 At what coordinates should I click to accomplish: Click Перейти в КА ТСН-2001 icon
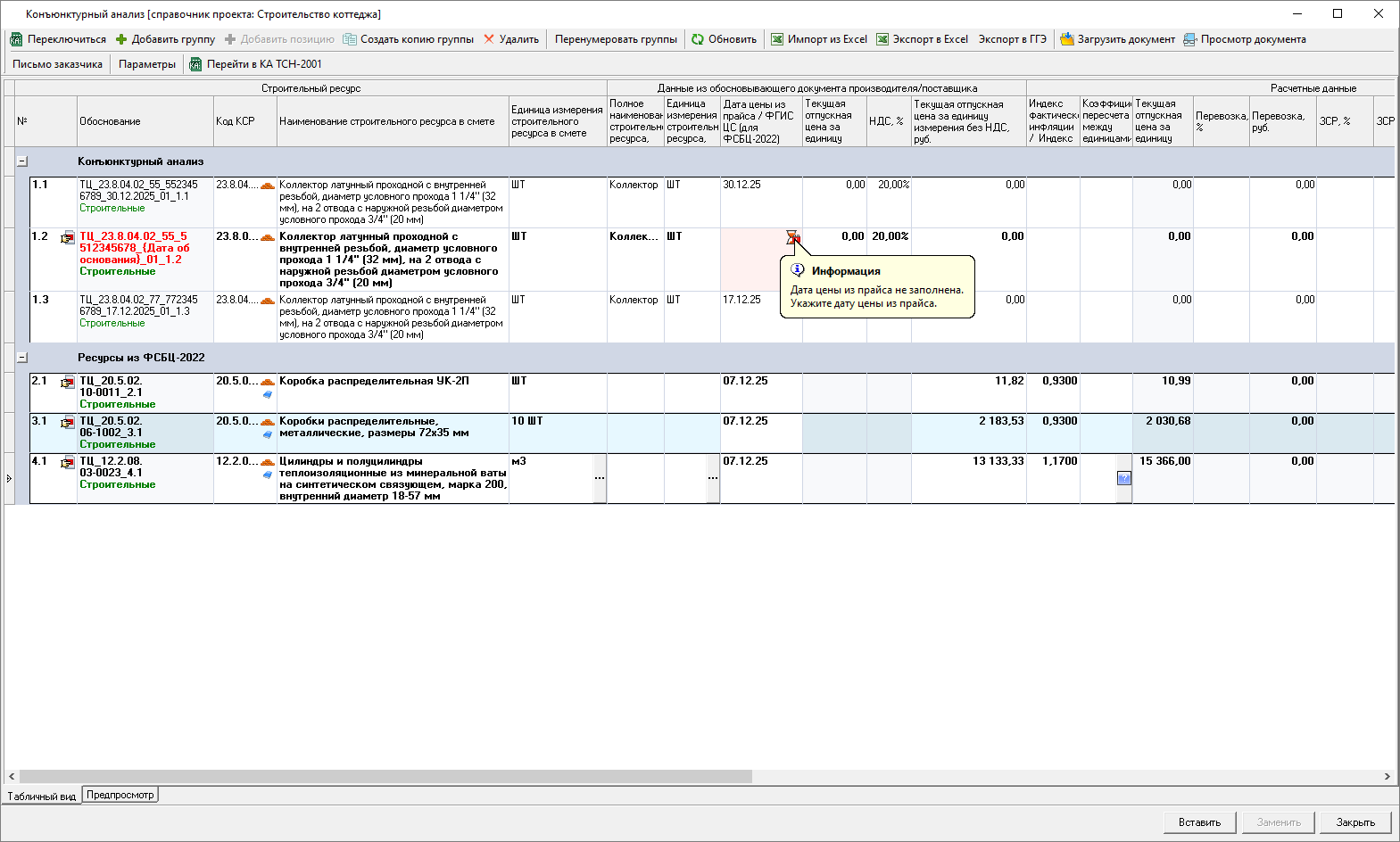(x=196, y=64)
